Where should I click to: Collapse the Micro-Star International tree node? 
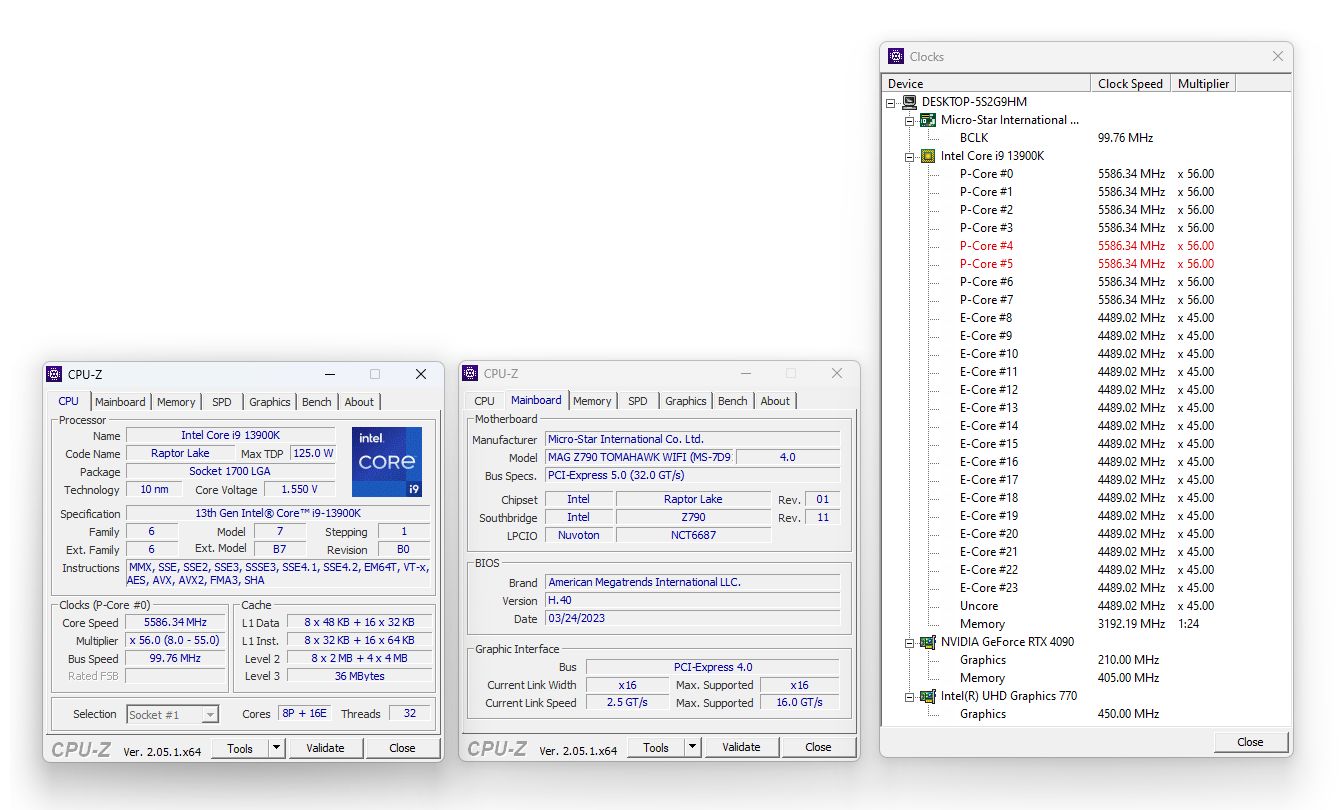click(x=910, y=120)
